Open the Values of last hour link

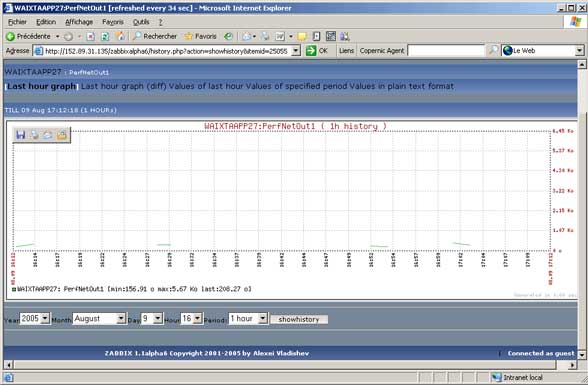pos(206,86)
